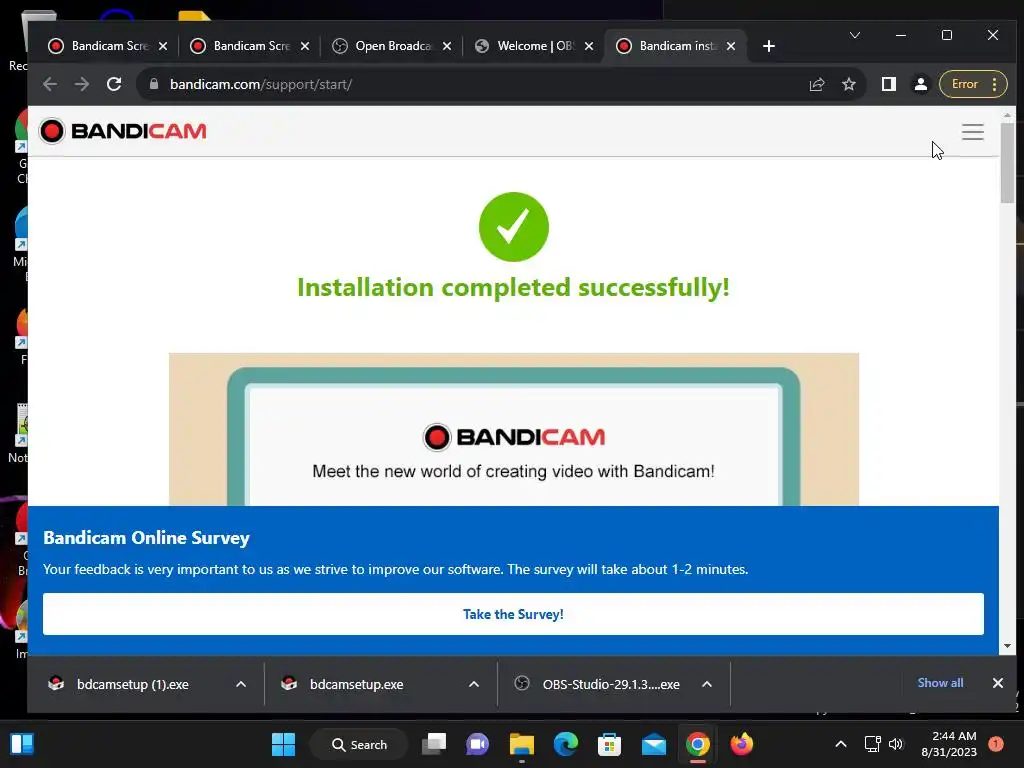Expand options for bdcamsetup.exe
The image size is (1024, 768).
tap(474, 684)
